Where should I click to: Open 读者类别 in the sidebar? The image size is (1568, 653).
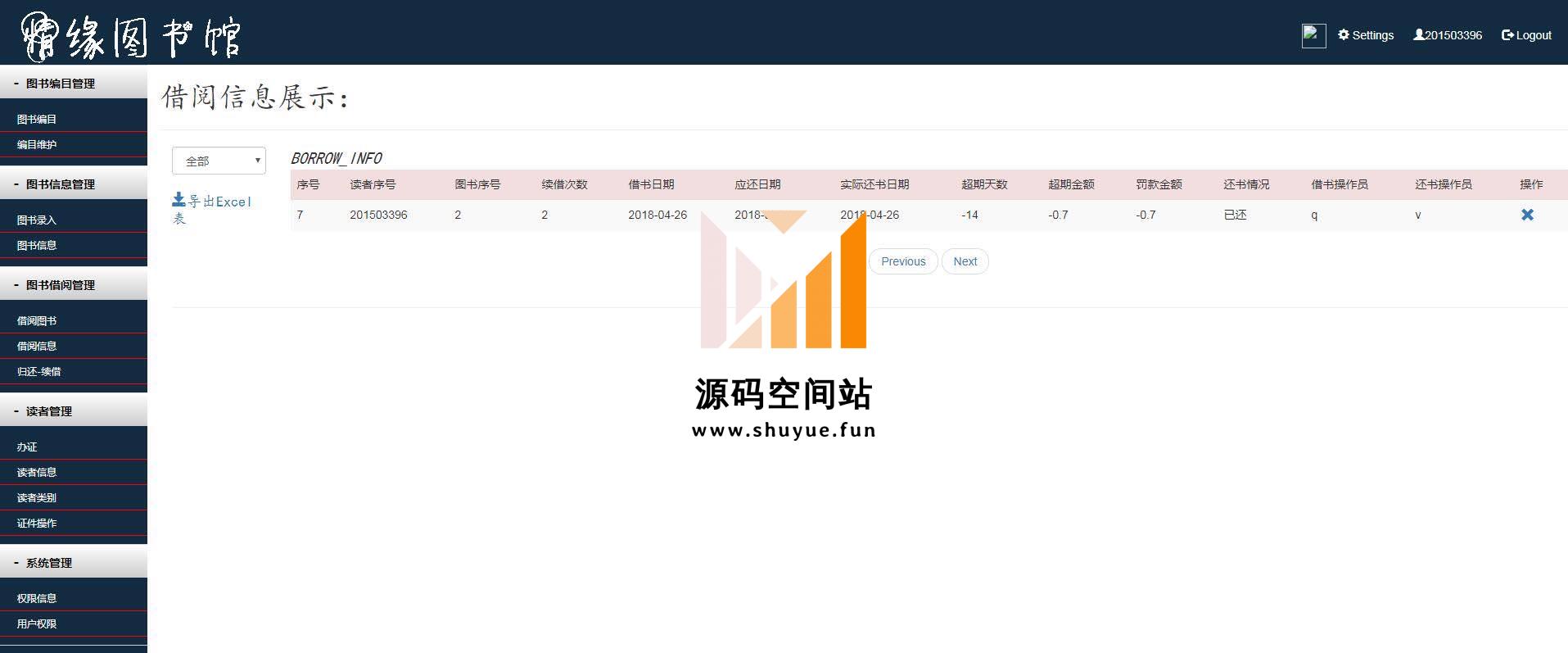pos(37,498)
